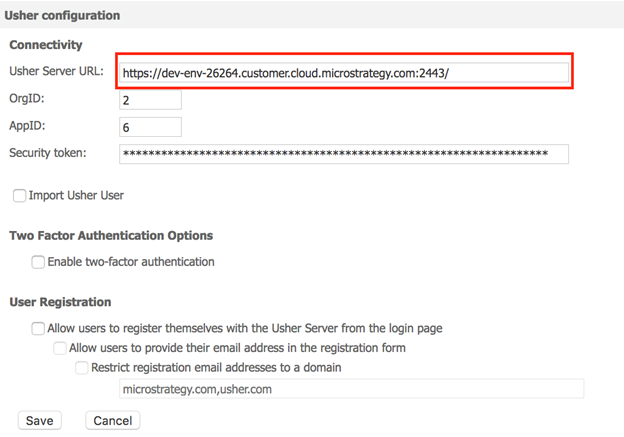Check Allow users to register themselves option
This screenshot has width=624, height=437.
[x=38, y=328]
